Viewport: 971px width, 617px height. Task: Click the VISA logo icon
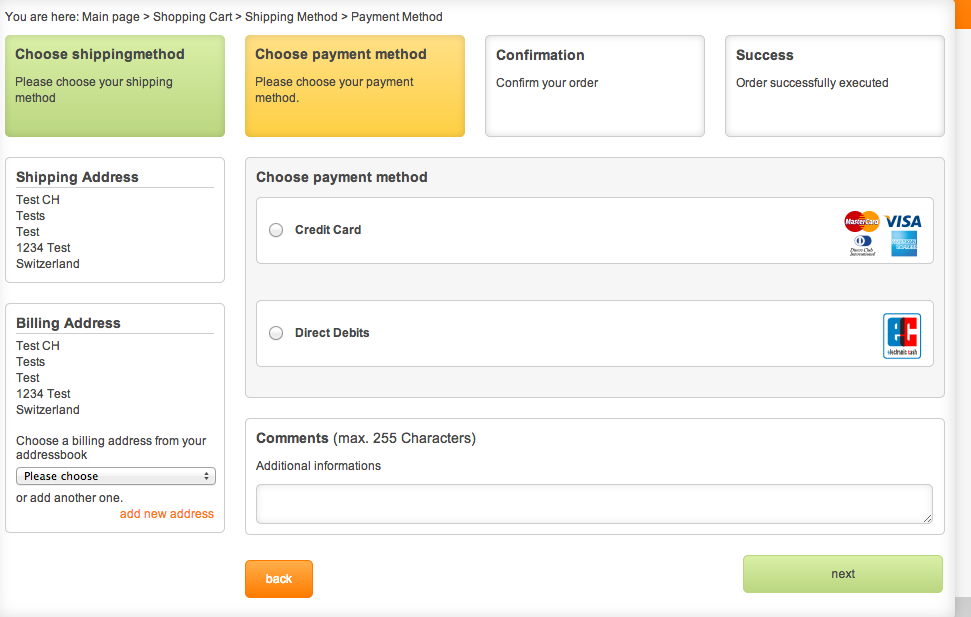(x=903, y=221)
